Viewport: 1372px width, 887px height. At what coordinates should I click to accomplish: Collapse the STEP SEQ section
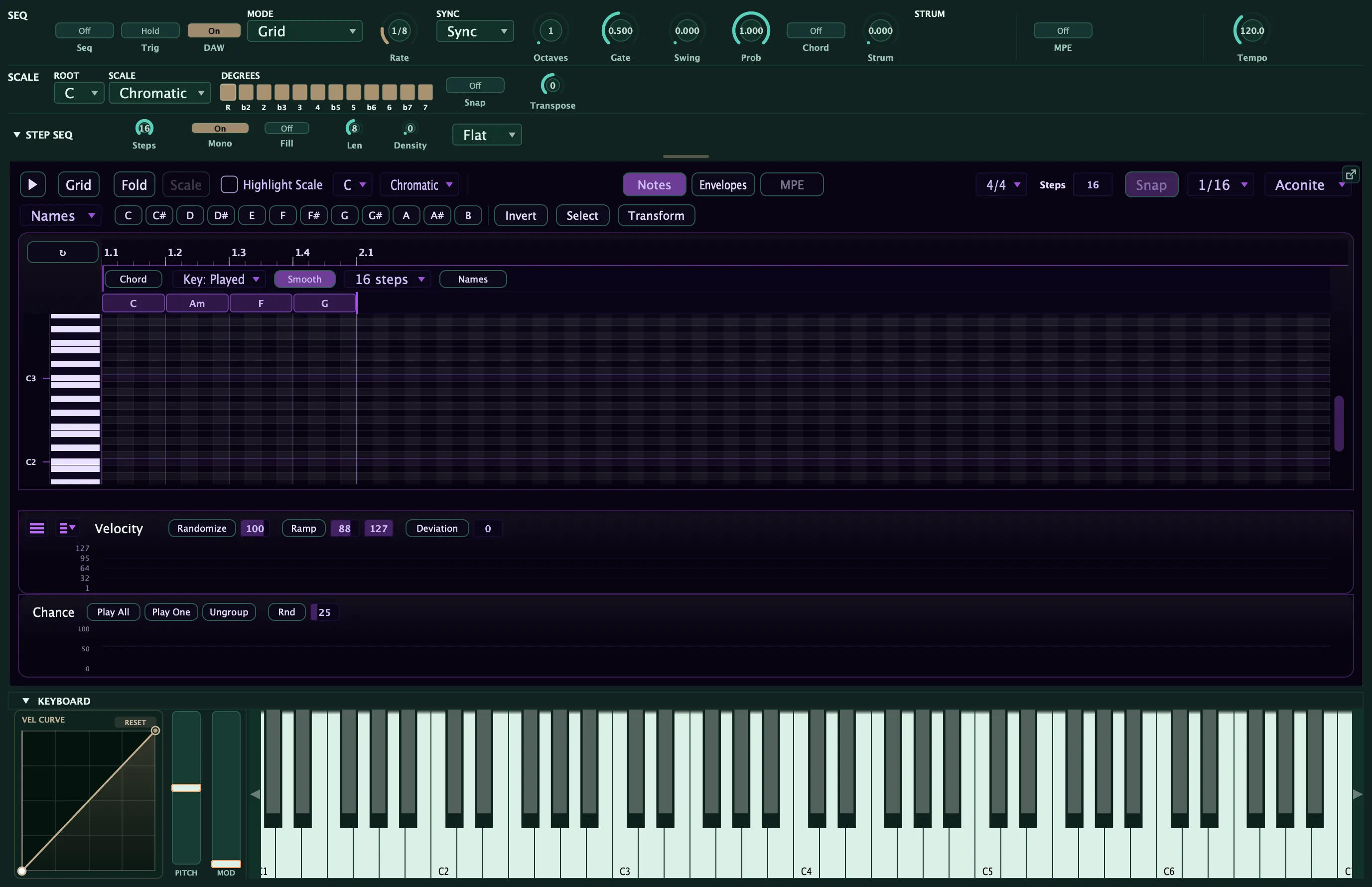coord(17,135)
